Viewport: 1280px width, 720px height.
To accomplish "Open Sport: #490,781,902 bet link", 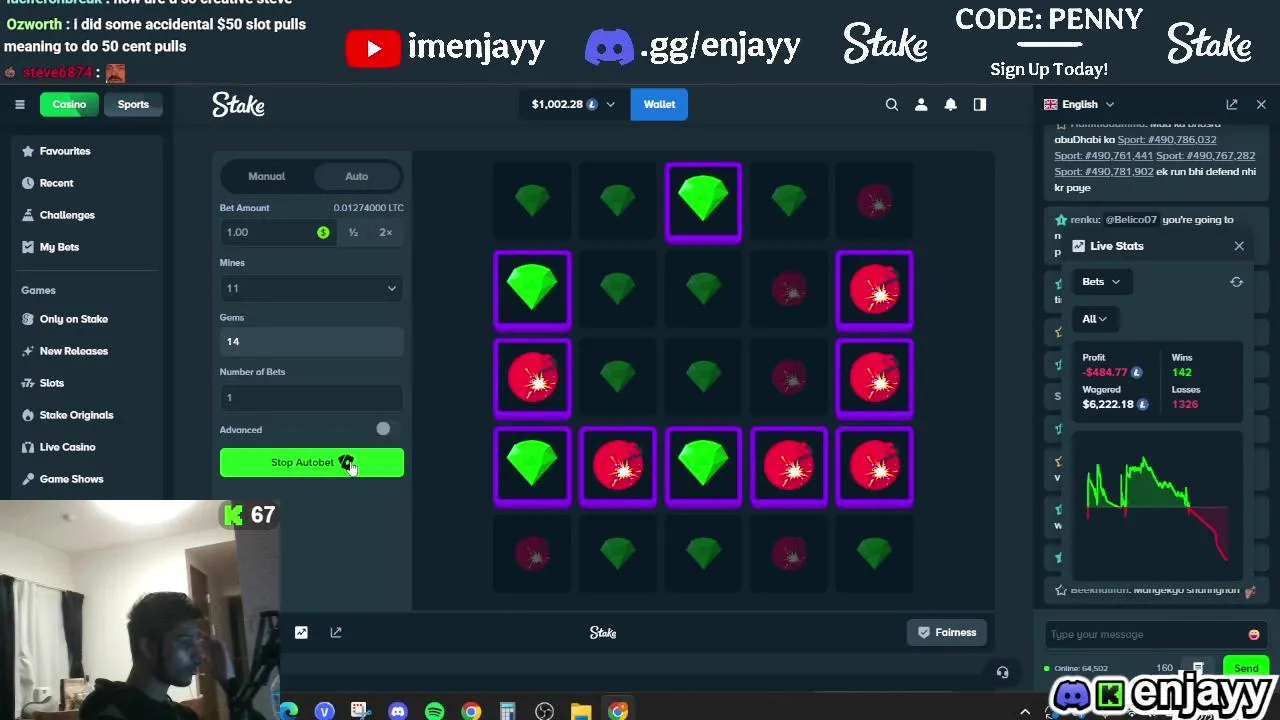I will pyautogui.click(x=1104, y=172).
